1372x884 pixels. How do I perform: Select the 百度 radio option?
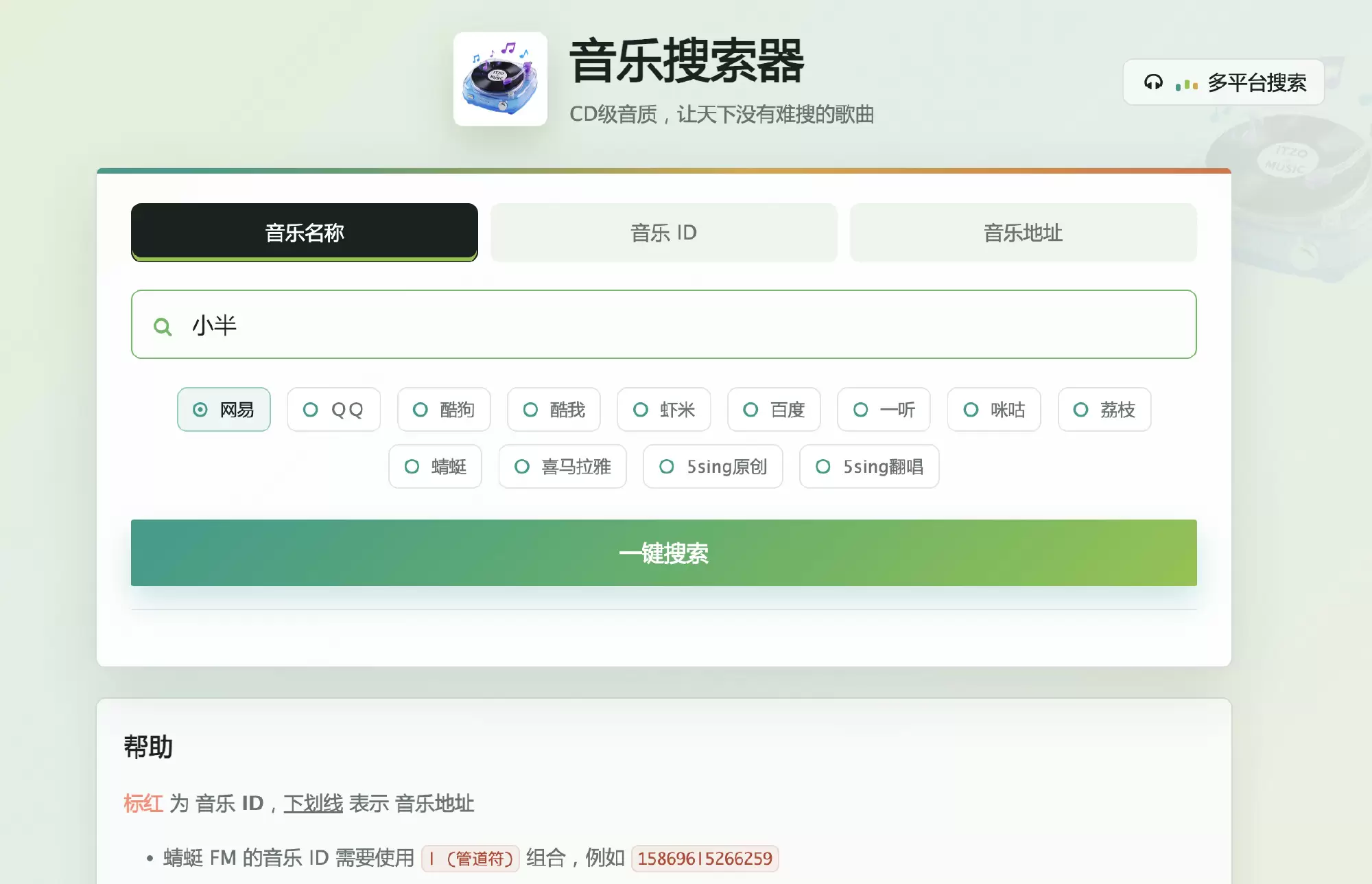pyautogui.click(x=774, y=410)
